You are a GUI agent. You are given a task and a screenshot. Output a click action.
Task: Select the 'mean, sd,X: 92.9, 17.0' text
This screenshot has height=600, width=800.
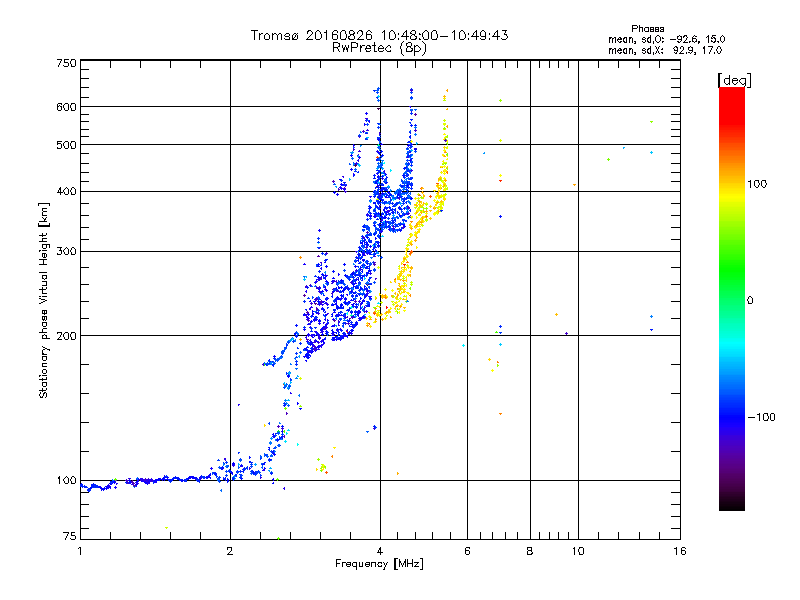tap(665, 51)
